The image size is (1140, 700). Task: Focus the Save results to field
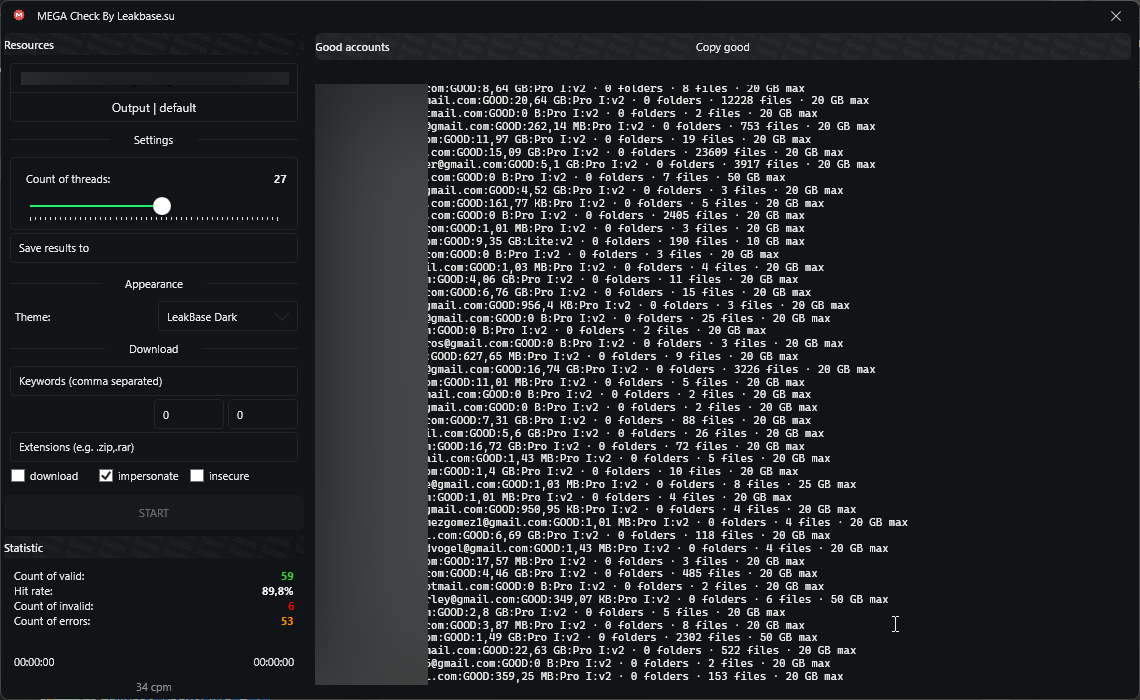tap(154, 249)
